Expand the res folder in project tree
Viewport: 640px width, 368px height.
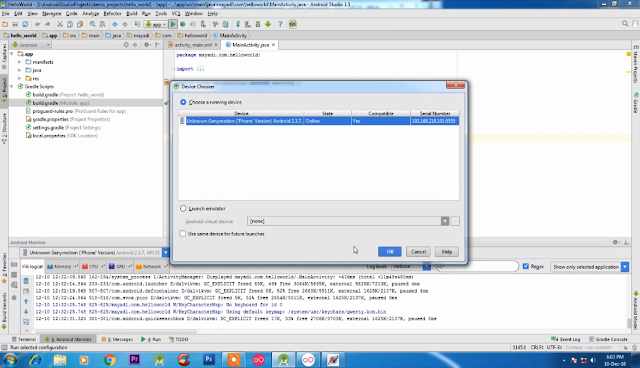pyautogui.click(x=19, y=78)
